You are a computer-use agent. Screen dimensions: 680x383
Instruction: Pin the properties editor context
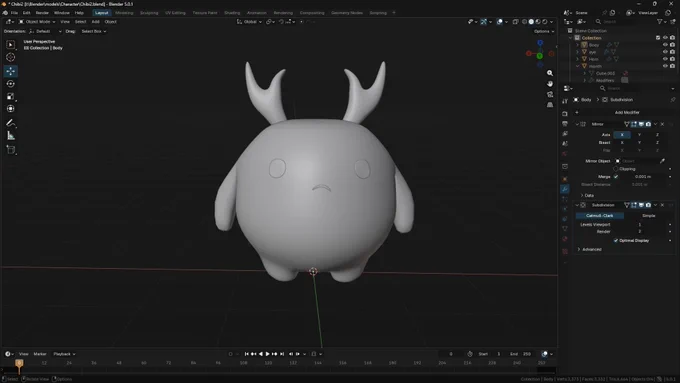point(673,100)
